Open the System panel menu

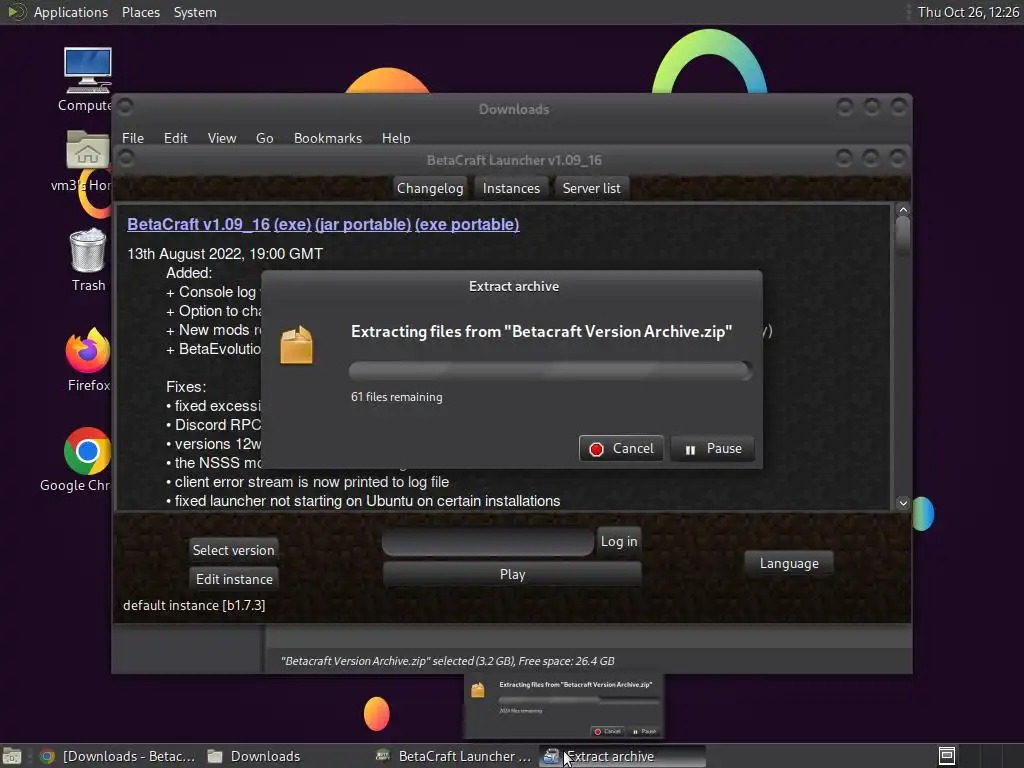pyautogui.click(x=195, y=12)
